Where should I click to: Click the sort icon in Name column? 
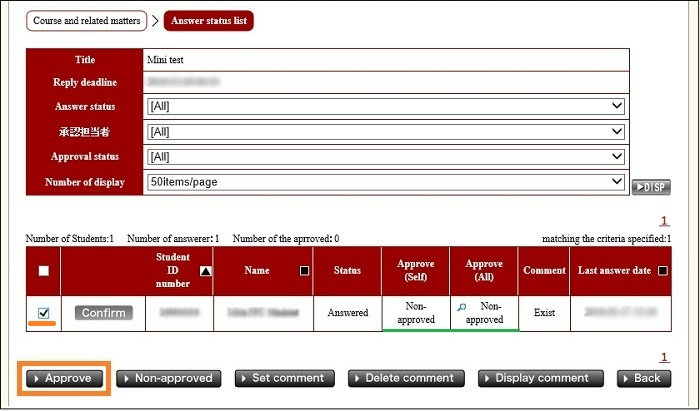coord(304,271)
